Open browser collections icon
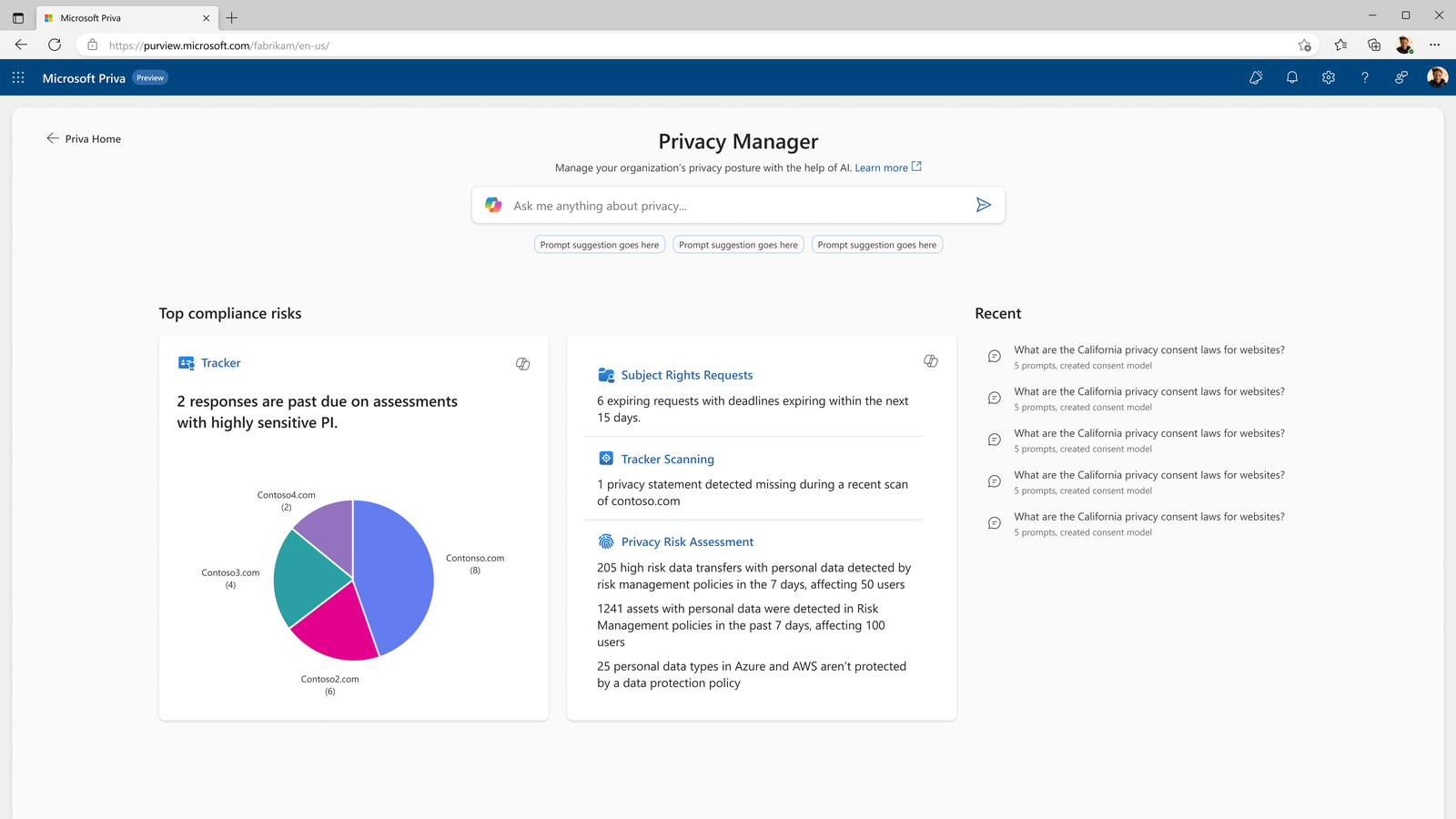This screenshot has height=819, width=1456. point(1374,45)
